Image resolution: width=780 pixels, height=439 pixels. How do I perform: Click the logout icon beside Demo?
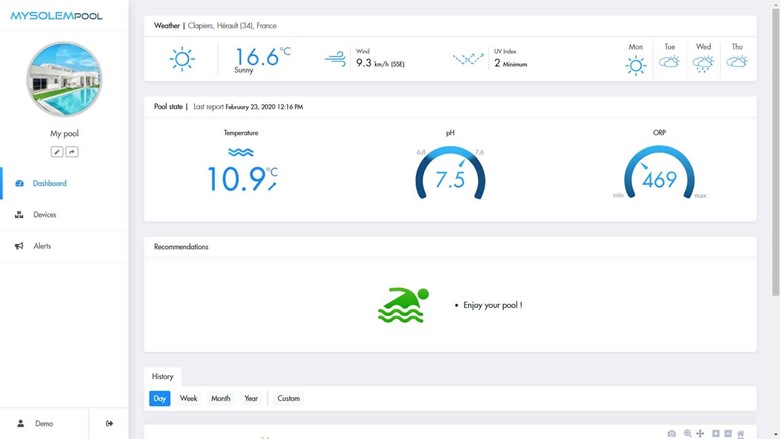pos(109,423)
